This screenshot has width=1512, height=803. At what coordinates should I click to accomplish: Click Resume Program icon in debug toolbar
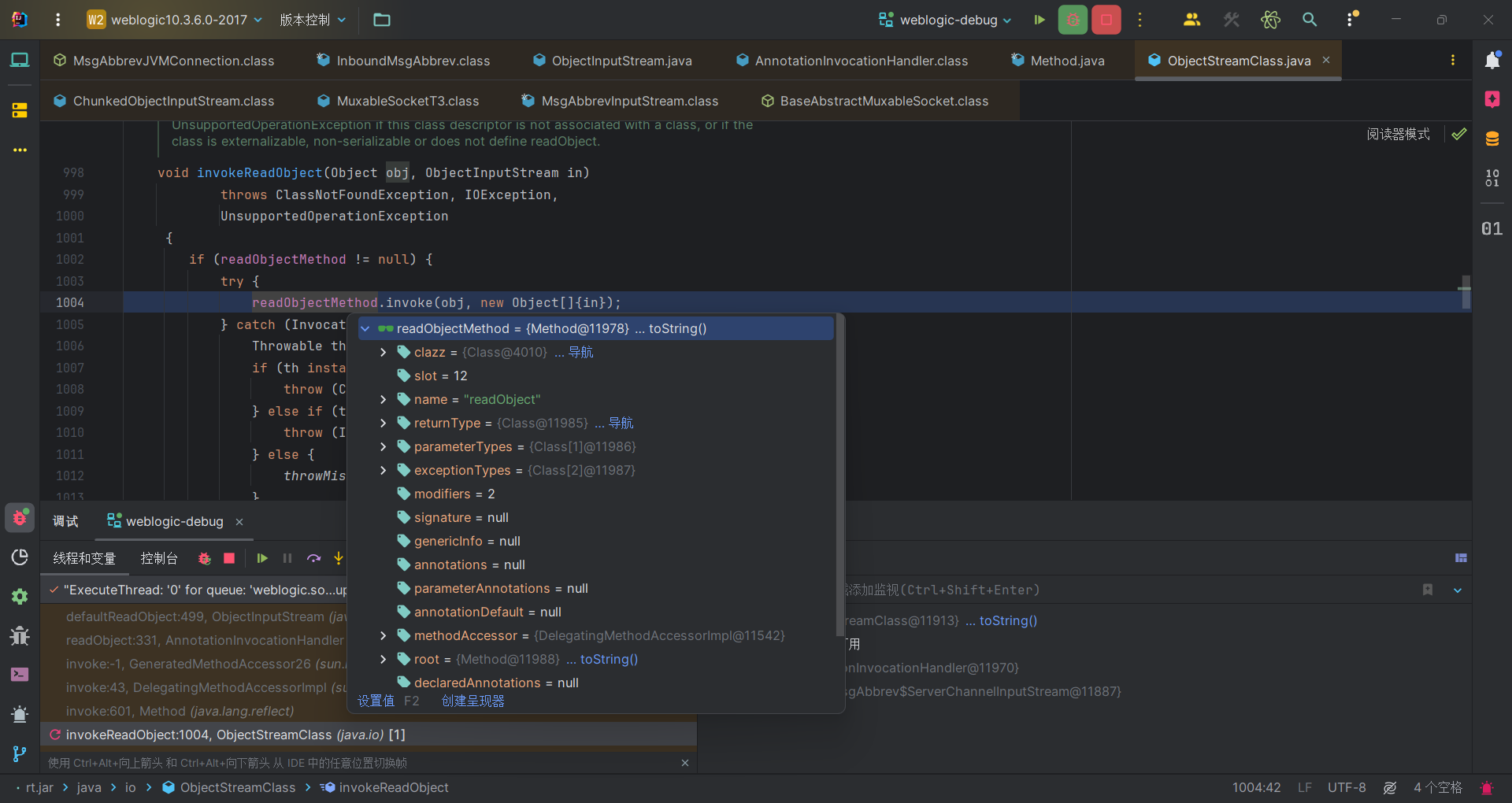pos(262,558)
